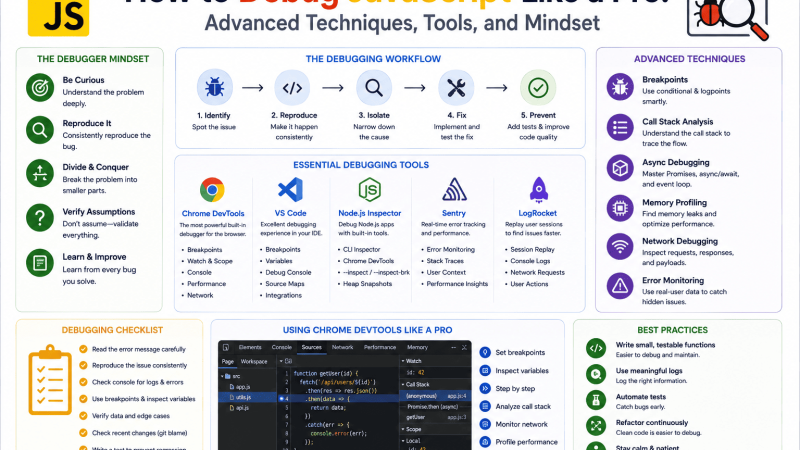
Task: Click the bug magnifier icon in header
Action: (728, 19)
